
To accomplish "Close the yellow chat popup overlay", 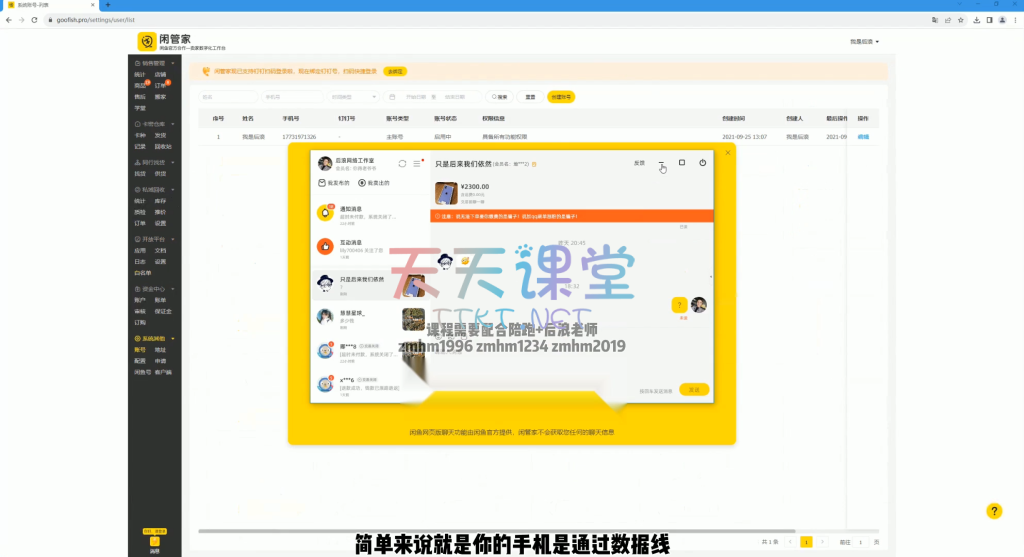I will pos(727,153).
